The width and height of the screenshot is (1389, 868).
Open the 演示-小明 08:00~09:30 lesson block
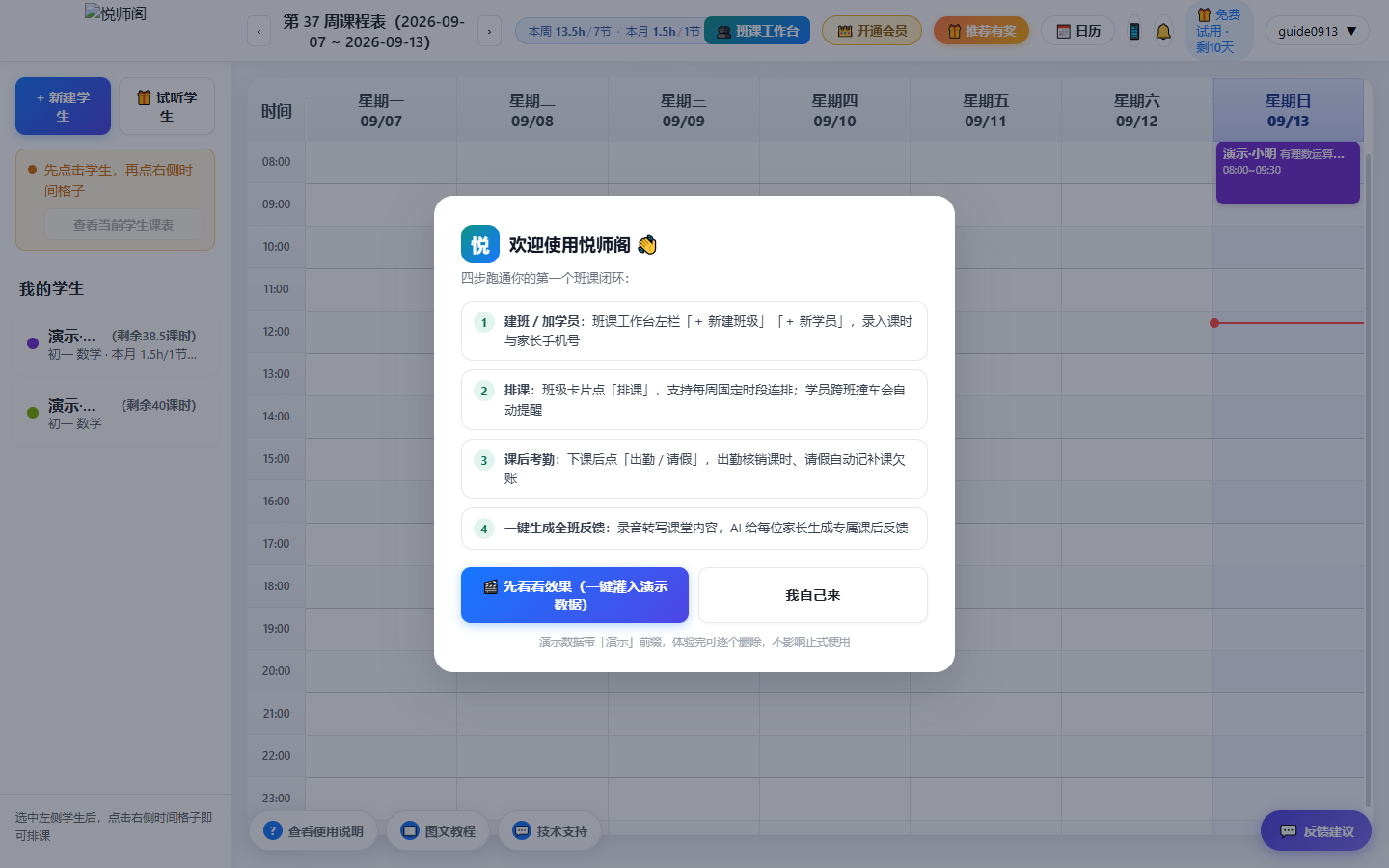pyautogui.click(x=1288, y=173)
